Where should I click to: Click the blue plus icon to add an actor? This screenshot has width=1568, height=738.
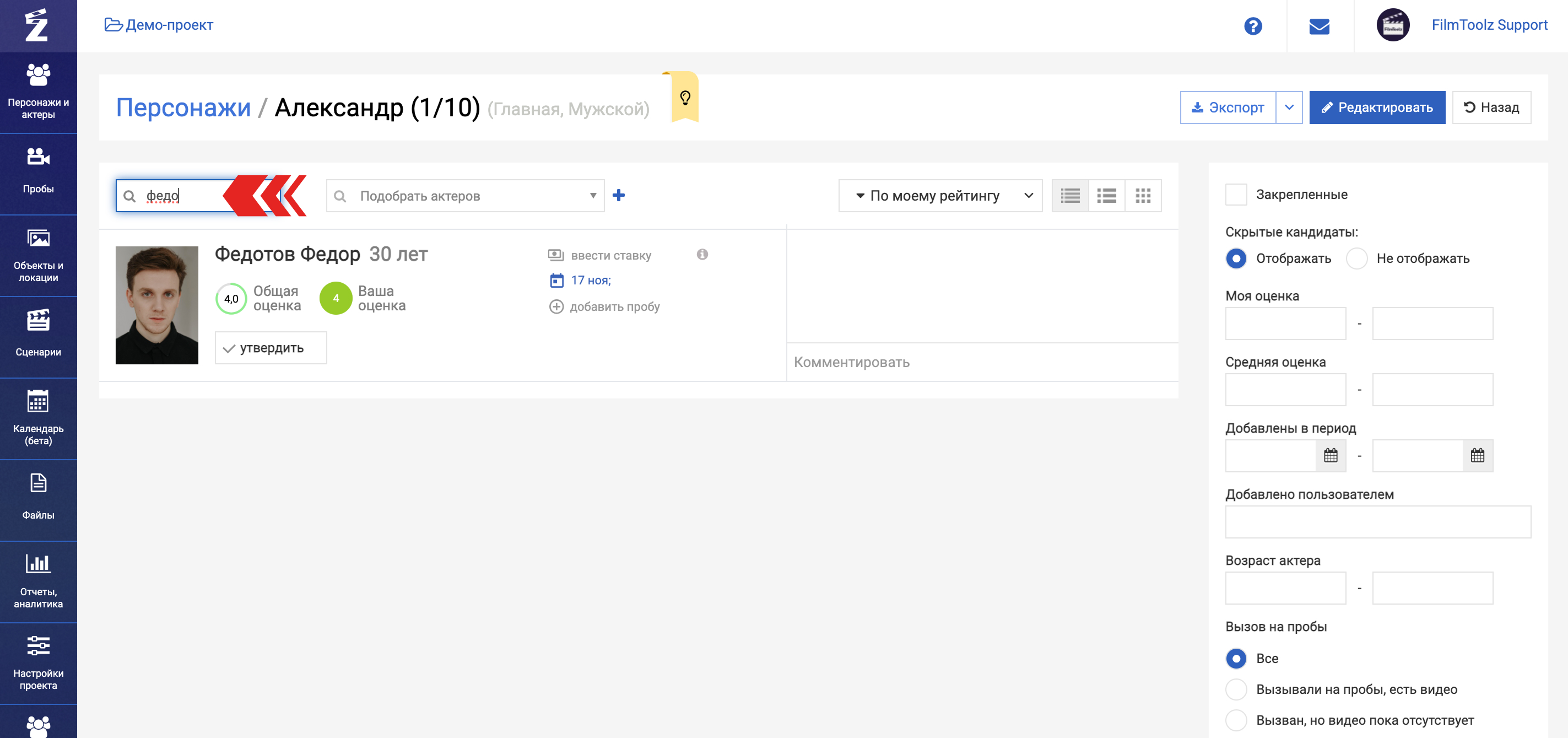click(618, 196)
